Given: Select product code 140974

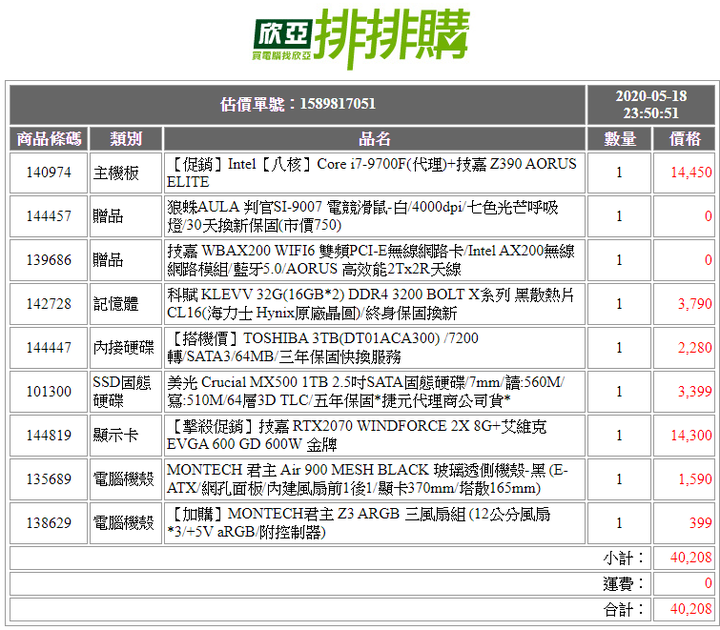Looking at the screenshot, I should [49, 173].
